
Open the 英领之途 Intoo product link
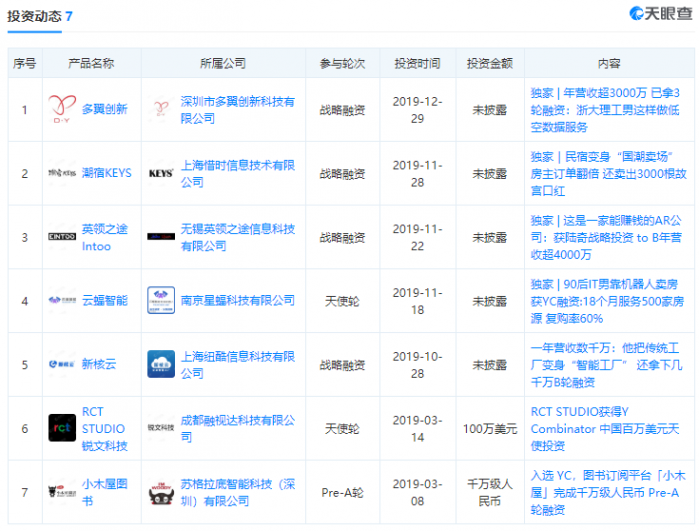[x=104, y=237]
